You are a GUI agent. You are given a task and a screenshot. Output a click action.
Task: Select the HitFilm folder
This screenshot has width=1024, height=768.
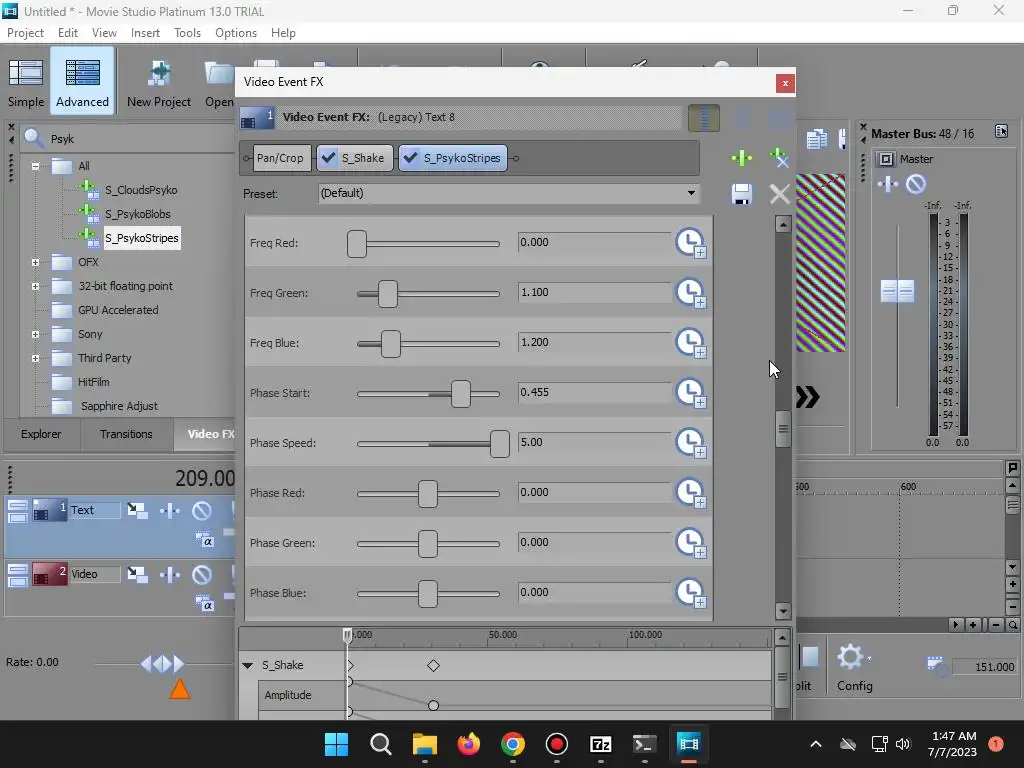pos(93,382)
